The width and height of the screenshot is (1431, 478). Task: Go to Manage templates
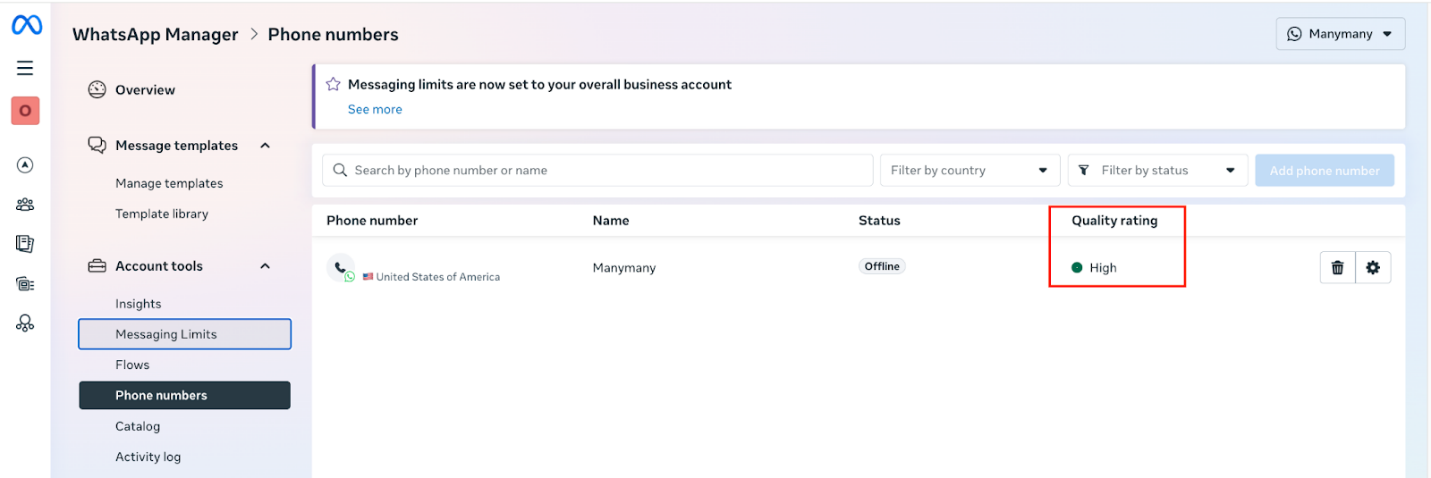coord(169,184)
